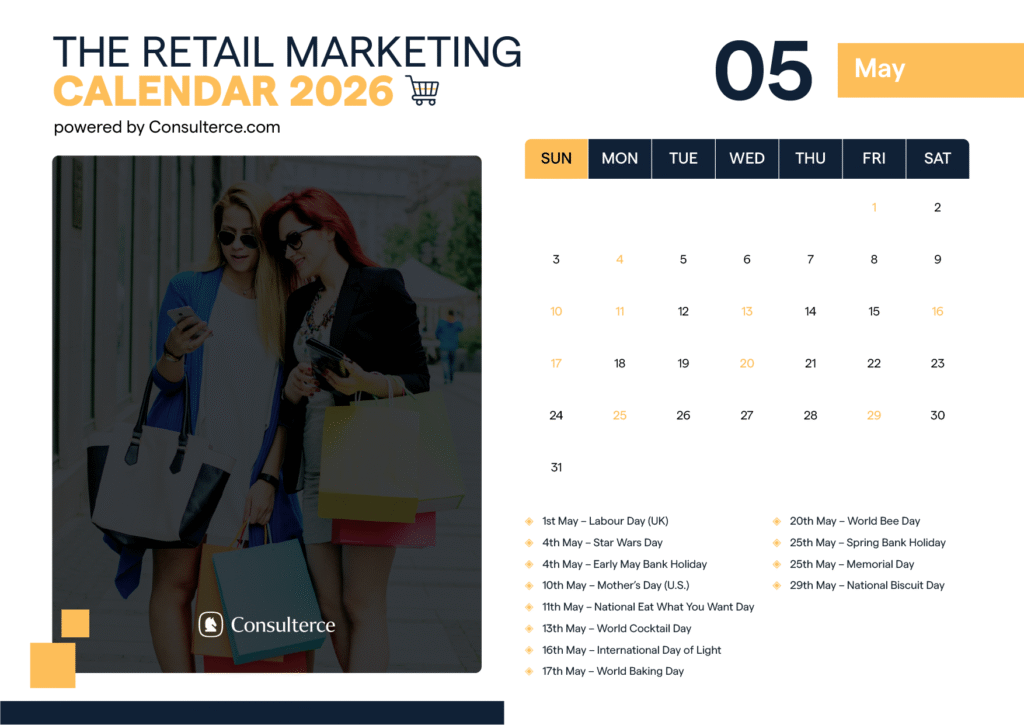Expand the SUN column header
This screenshot has height=725, width=1024.
556,158
